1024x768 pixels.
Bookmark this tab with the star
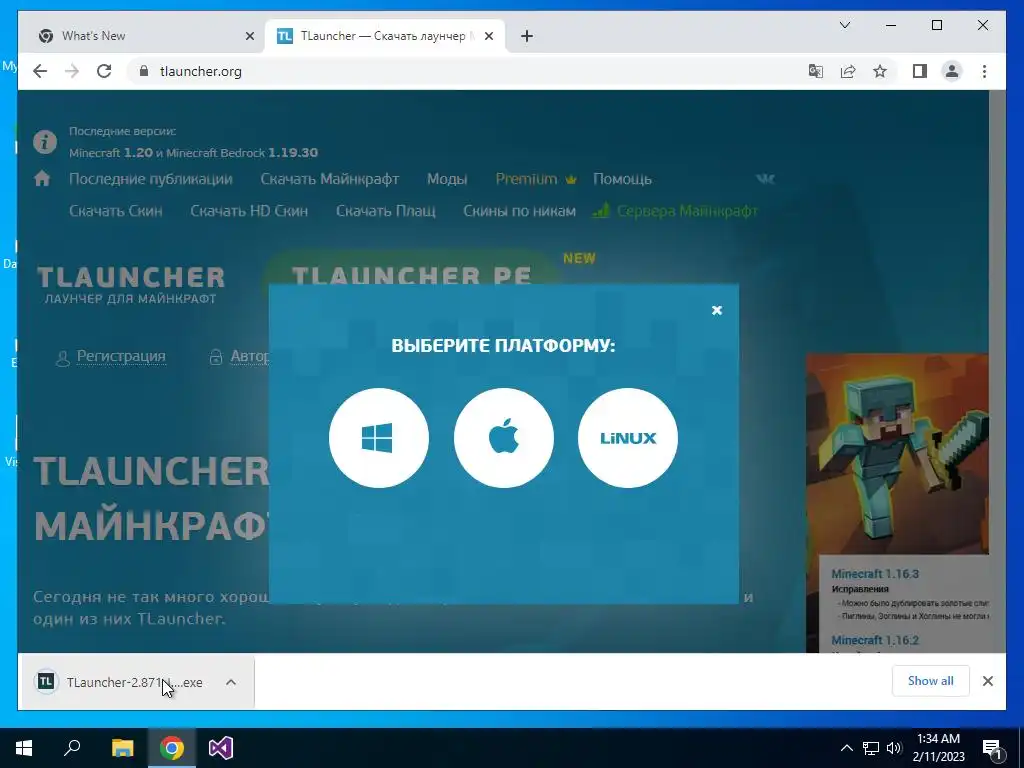pyautogui.click(x=880, y=71)
